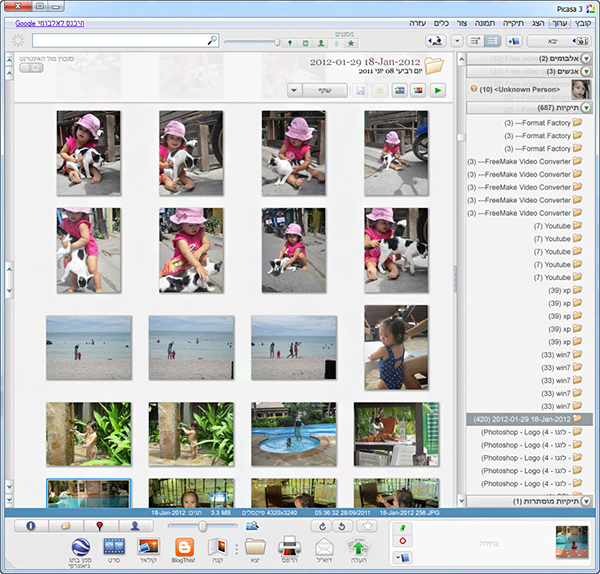Viewport: 600px width, 574px height.
Task: Play the folder slideshow green arrow
Action: click(437, 91)
